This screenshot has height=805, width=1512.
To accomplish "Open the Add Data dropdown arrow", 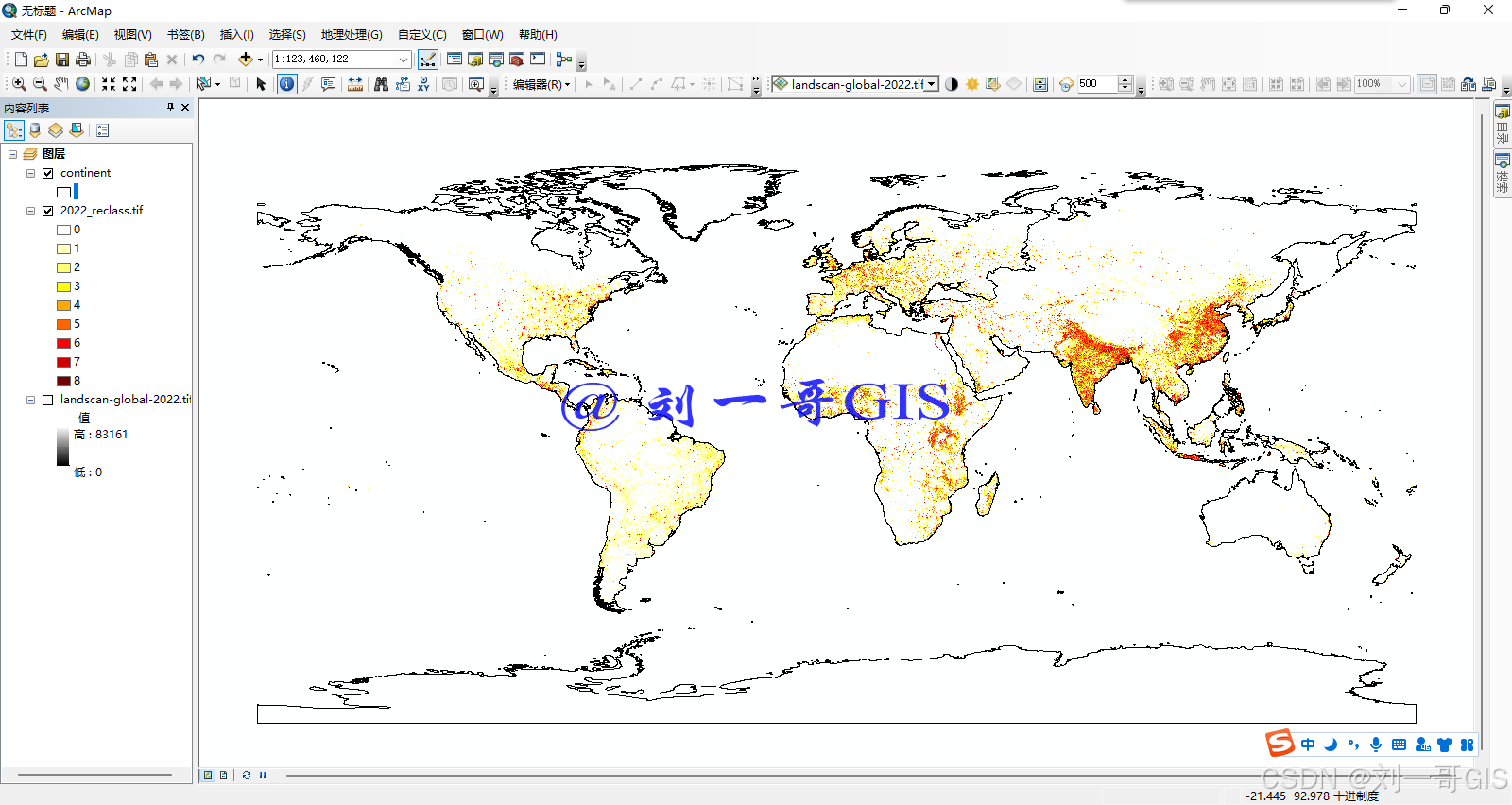I will click(x=260, y=60).
